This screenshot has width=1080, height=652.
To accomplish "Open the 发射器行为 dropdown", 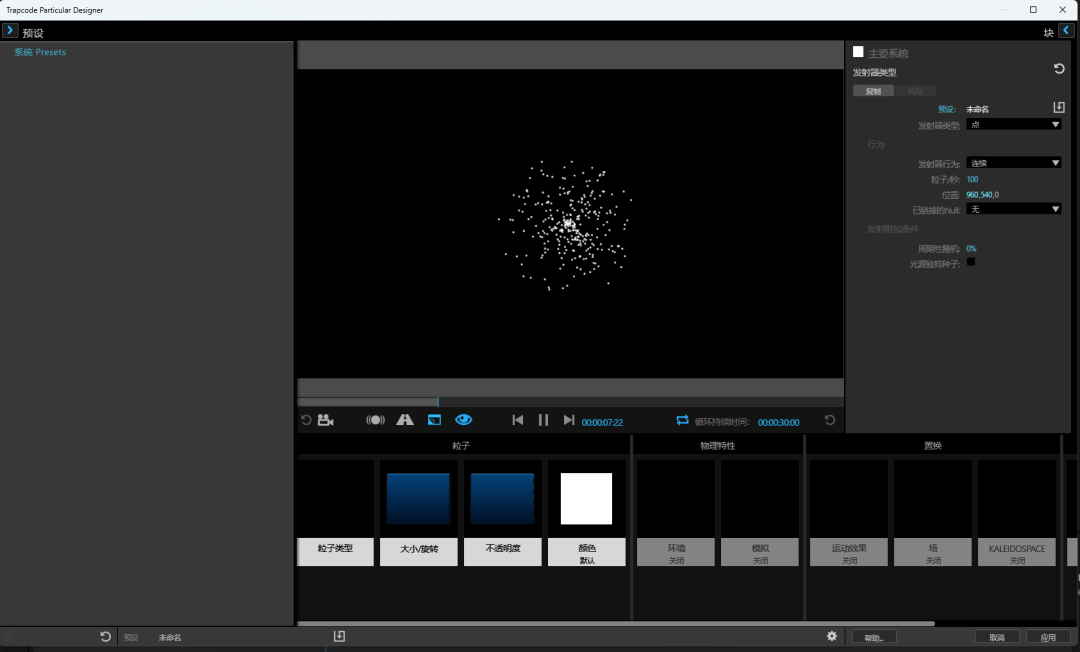I will pyautogui.click(x=1014, y=163).
